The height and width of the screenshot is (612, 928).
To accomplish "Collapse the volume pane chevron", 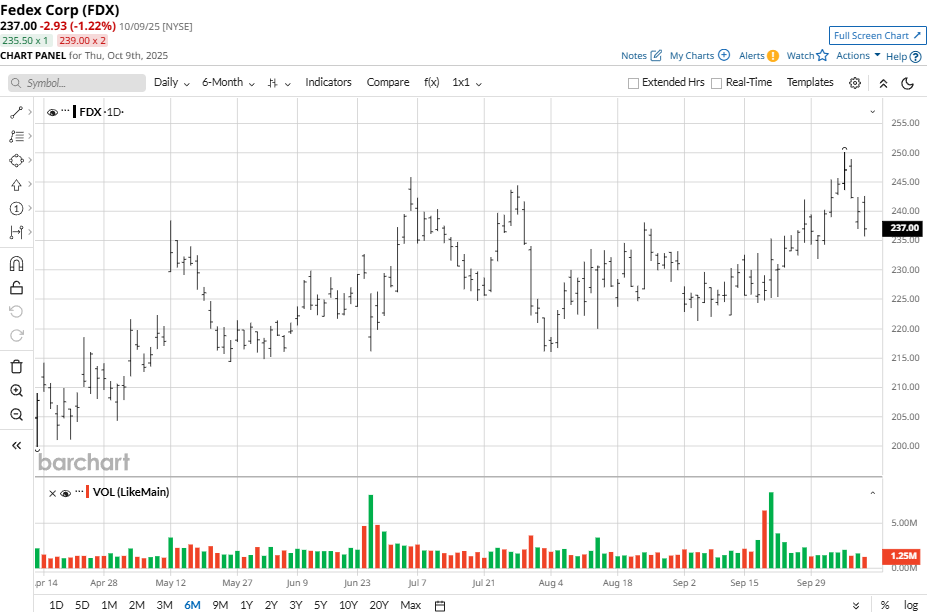I will [872, 492].
